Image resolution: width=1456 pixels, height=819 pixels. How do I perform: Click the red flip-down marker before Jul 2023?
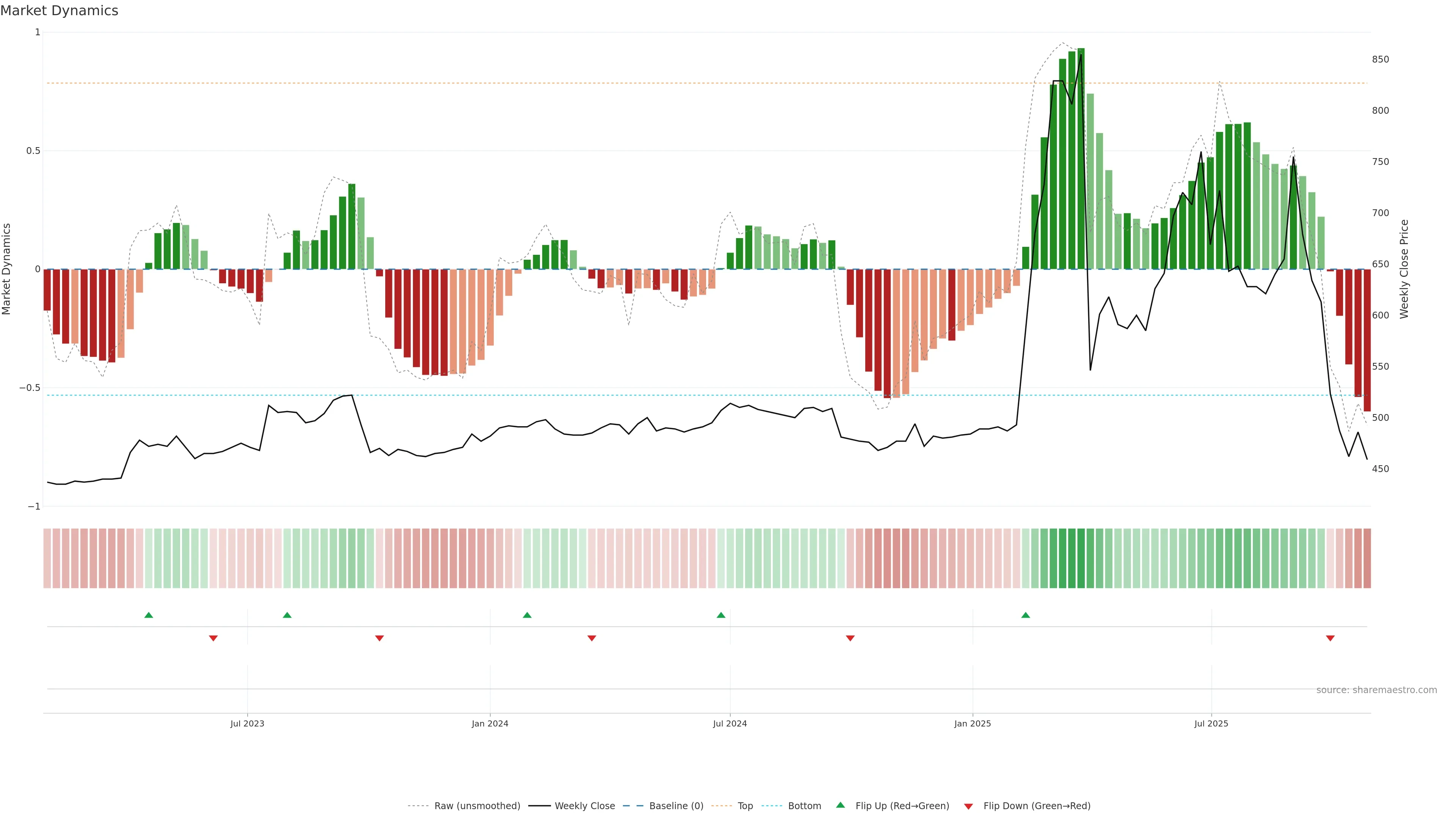pyautogui.click(x=213, y=638)
